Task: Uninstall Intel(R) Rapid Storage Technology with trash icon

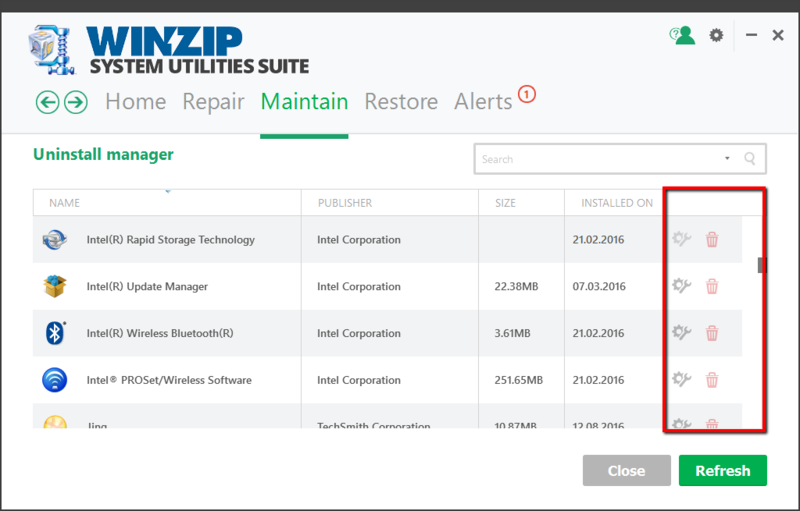Action: click(712, 239)
